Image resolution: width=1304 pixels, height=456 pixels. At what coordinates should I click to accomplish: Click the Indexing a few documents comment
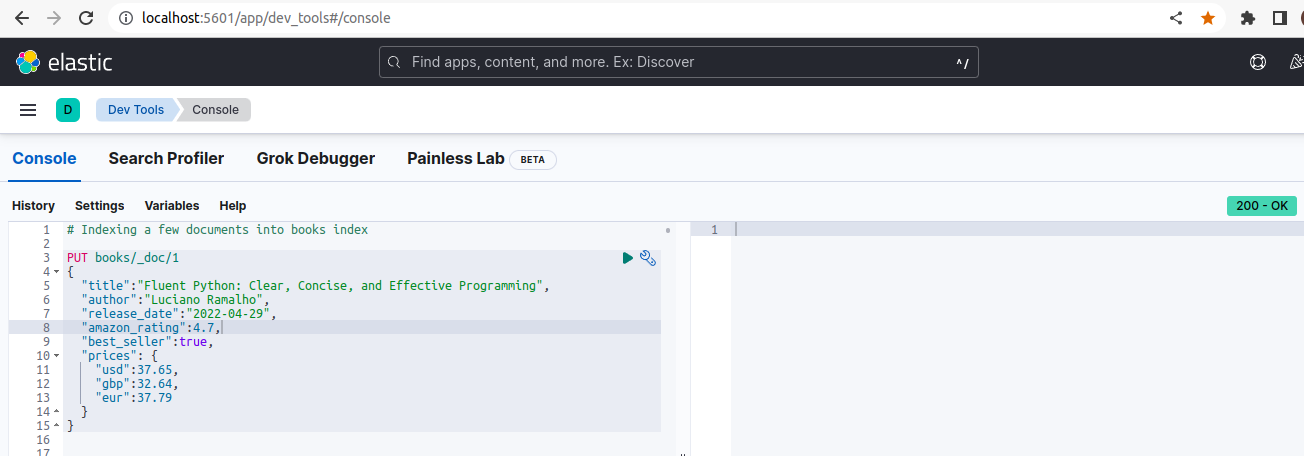[217, 230]
